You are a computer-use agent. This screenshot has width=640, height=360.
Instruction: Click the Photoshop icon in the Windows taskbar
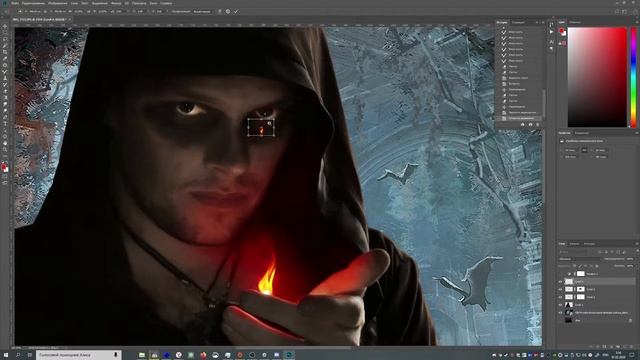(289, 355)
